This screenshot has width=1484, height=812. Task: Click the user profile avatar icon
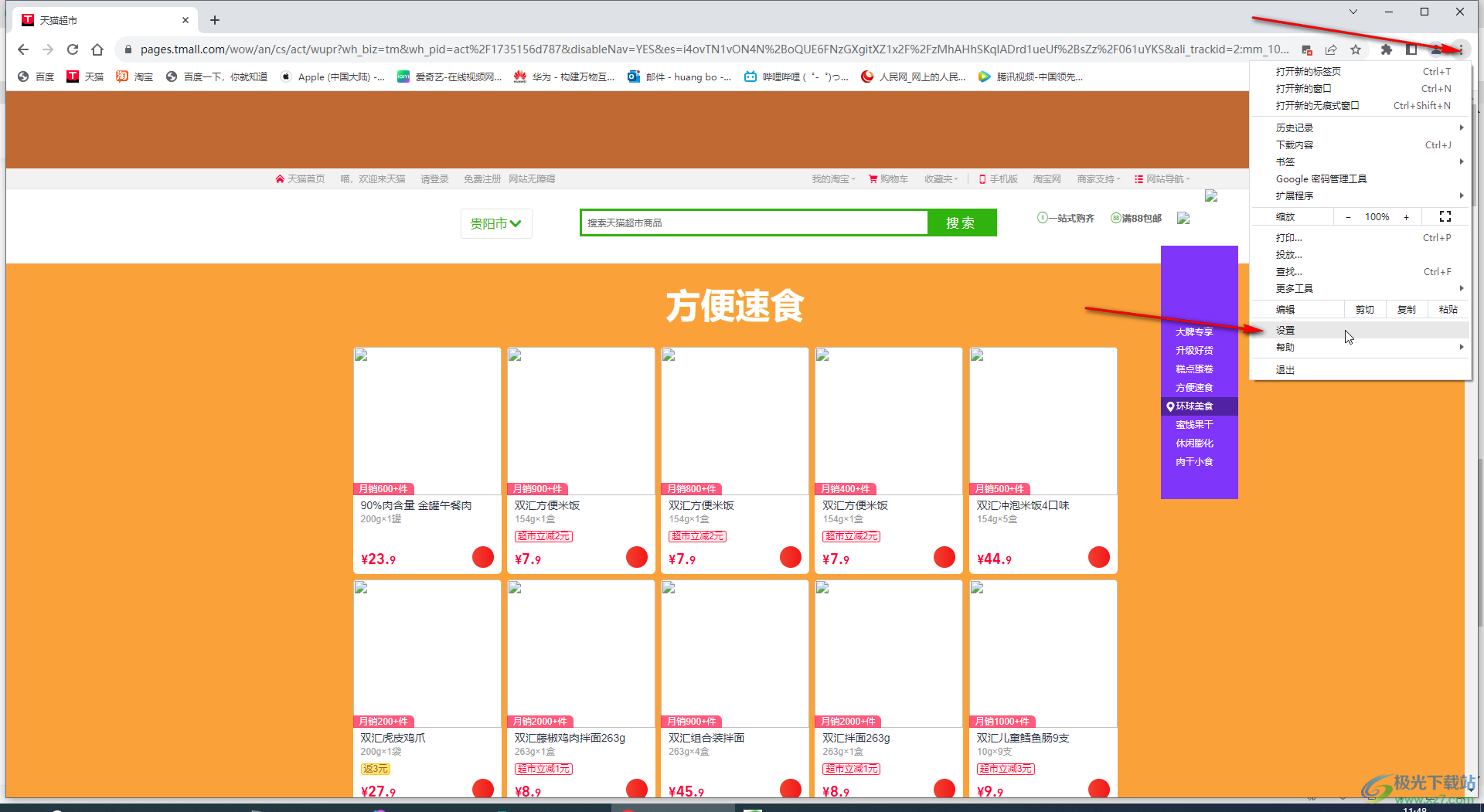point(1436,49)
